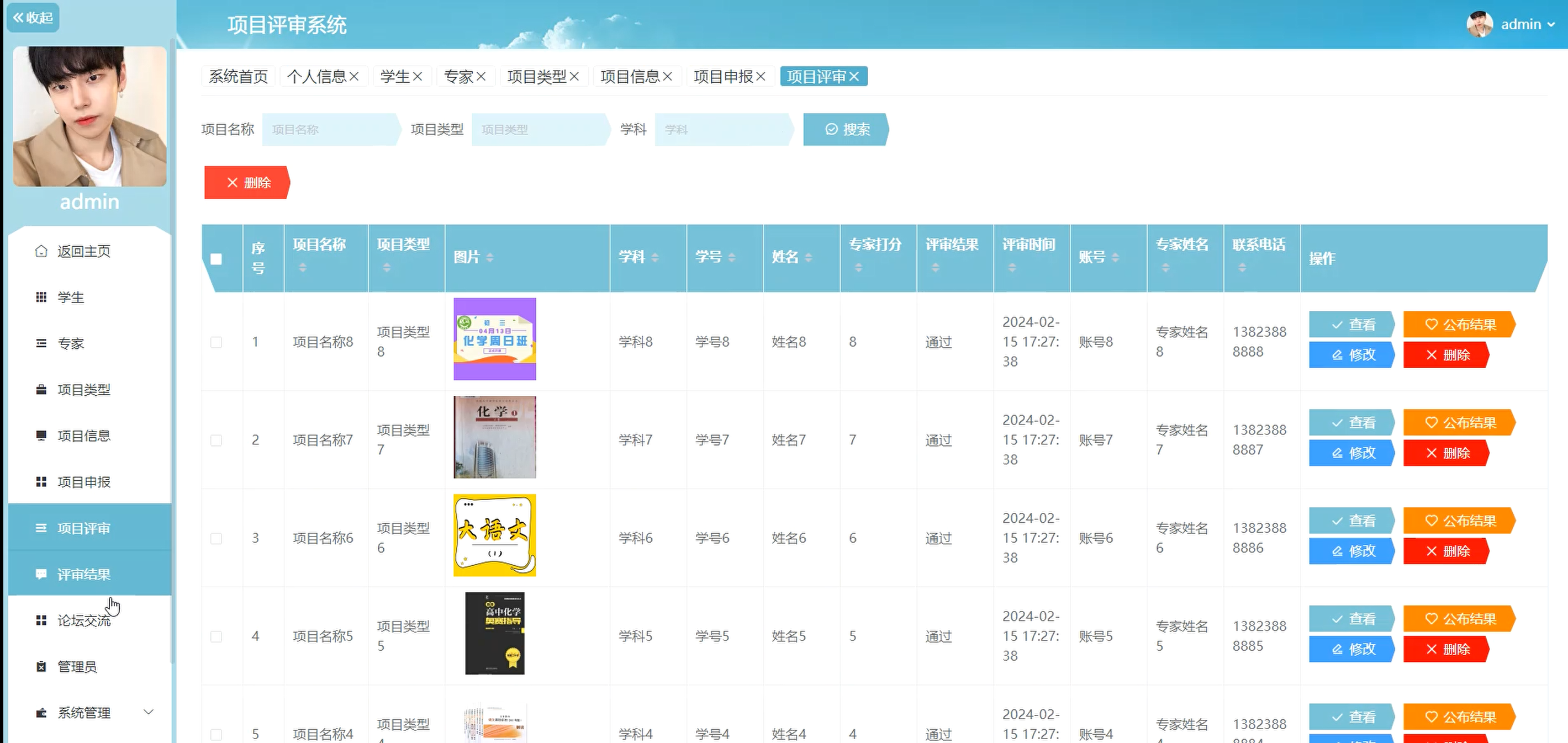Go to 管理员 sidebar menu
This screenshot has height=743, width=1568.
(x=89, y=666)
